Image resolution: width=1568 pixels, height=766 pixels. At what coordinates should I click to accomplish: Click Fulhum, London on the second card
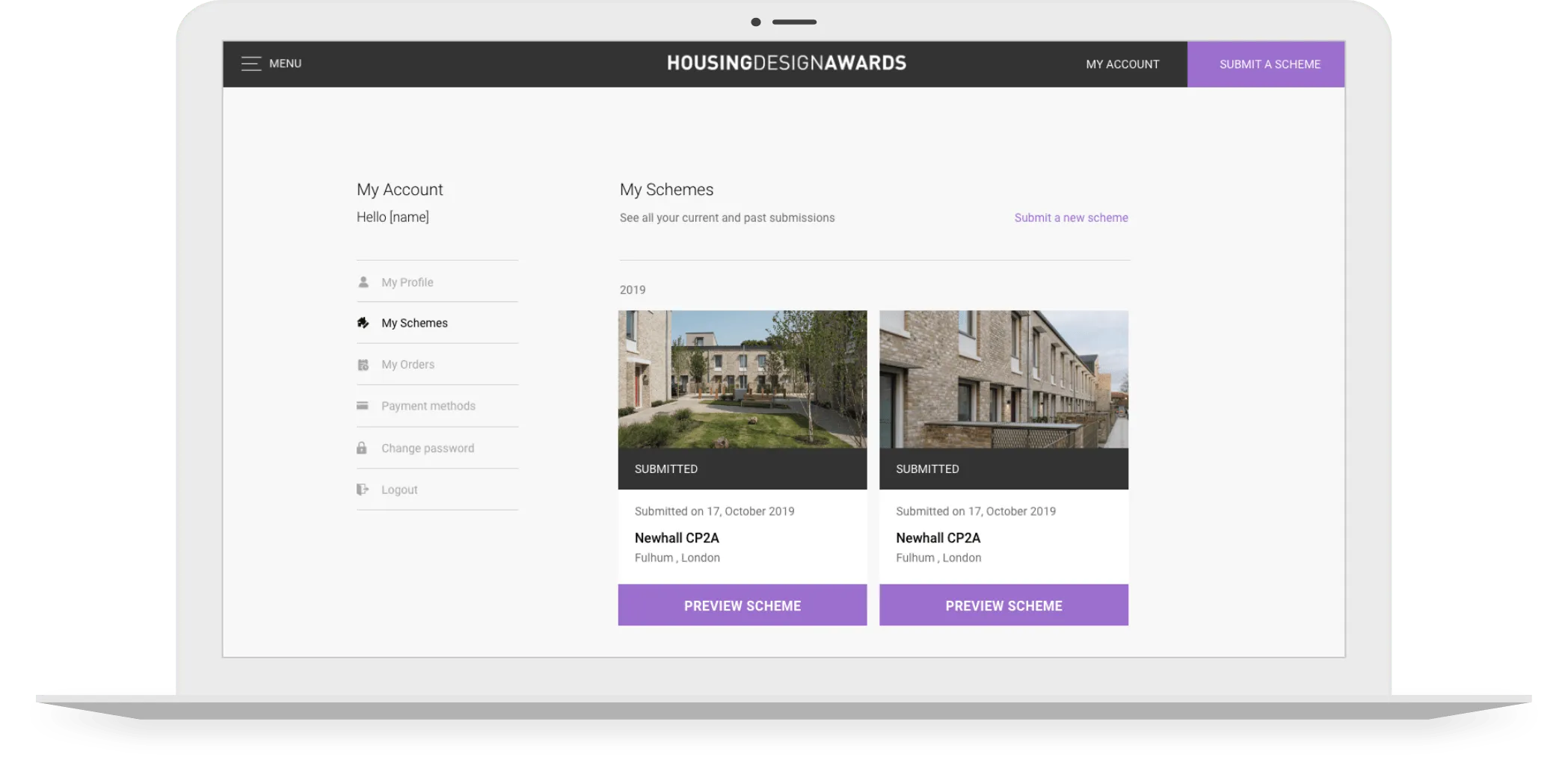tap(938, 557)
